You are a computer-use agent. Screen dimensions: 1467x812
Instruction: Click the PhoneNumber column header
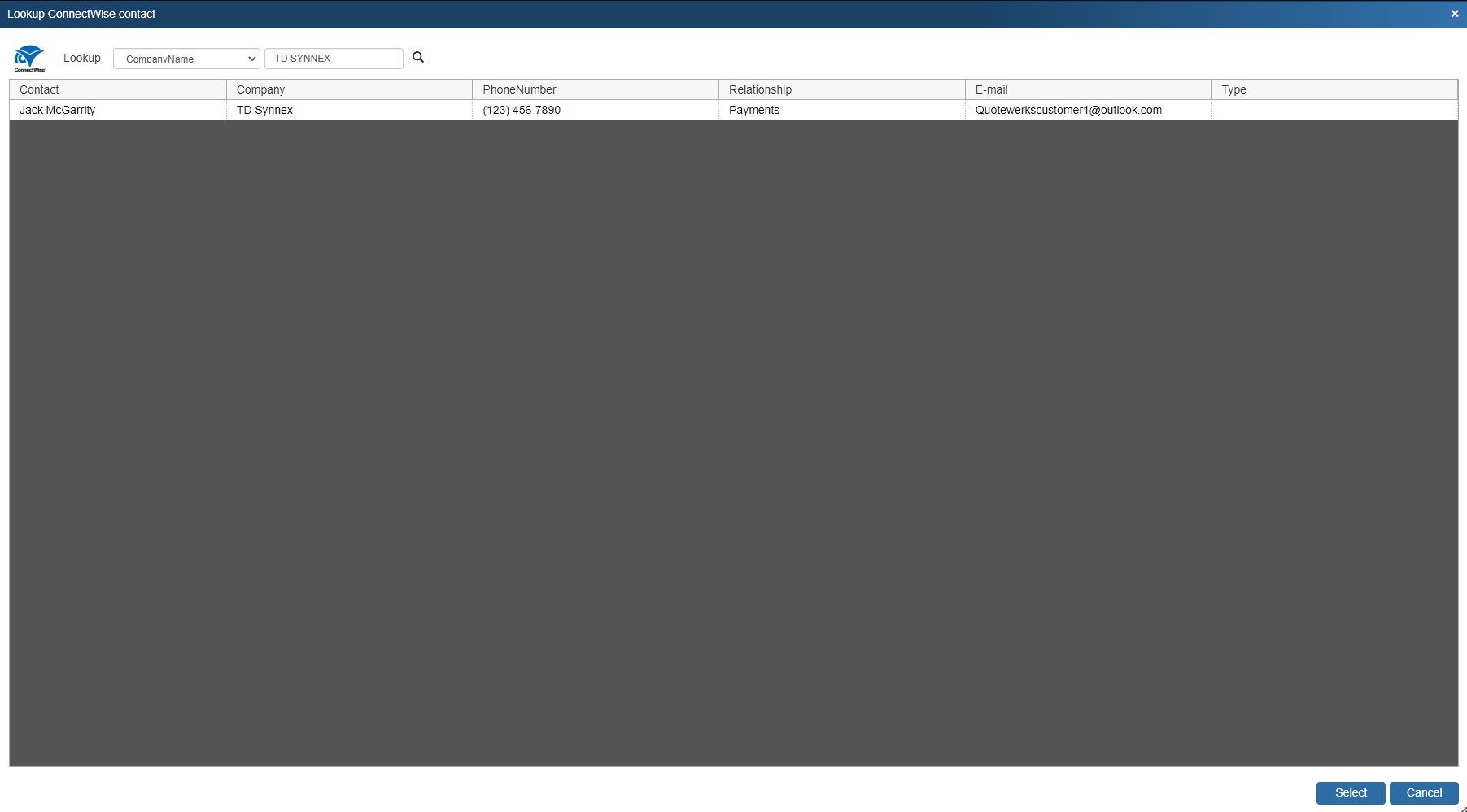[x=595, y=89]
